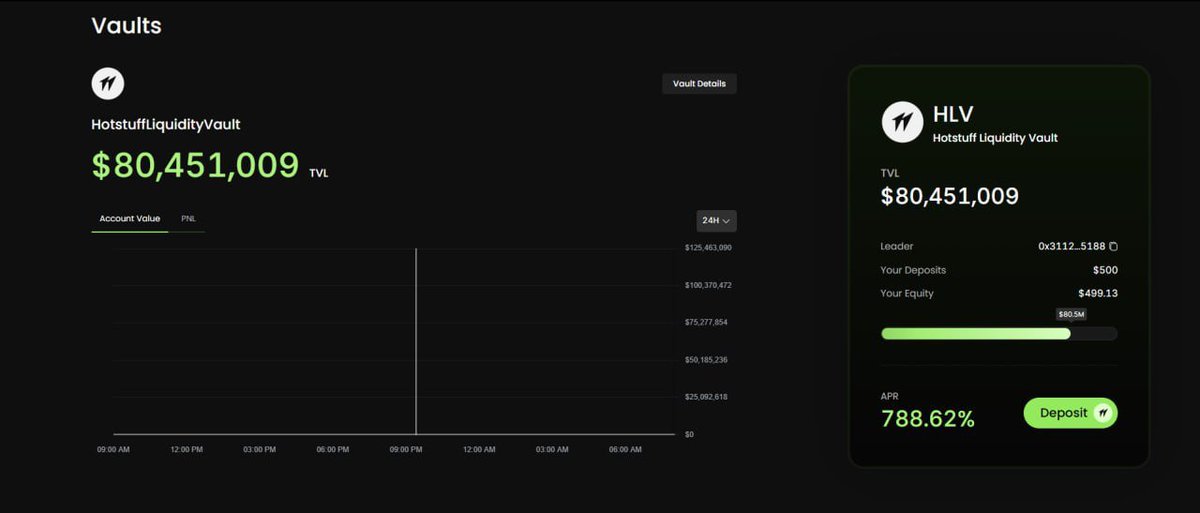Click the $80.5M progress bar tooltip
1200x513 pixels.
pos(1071,314)
